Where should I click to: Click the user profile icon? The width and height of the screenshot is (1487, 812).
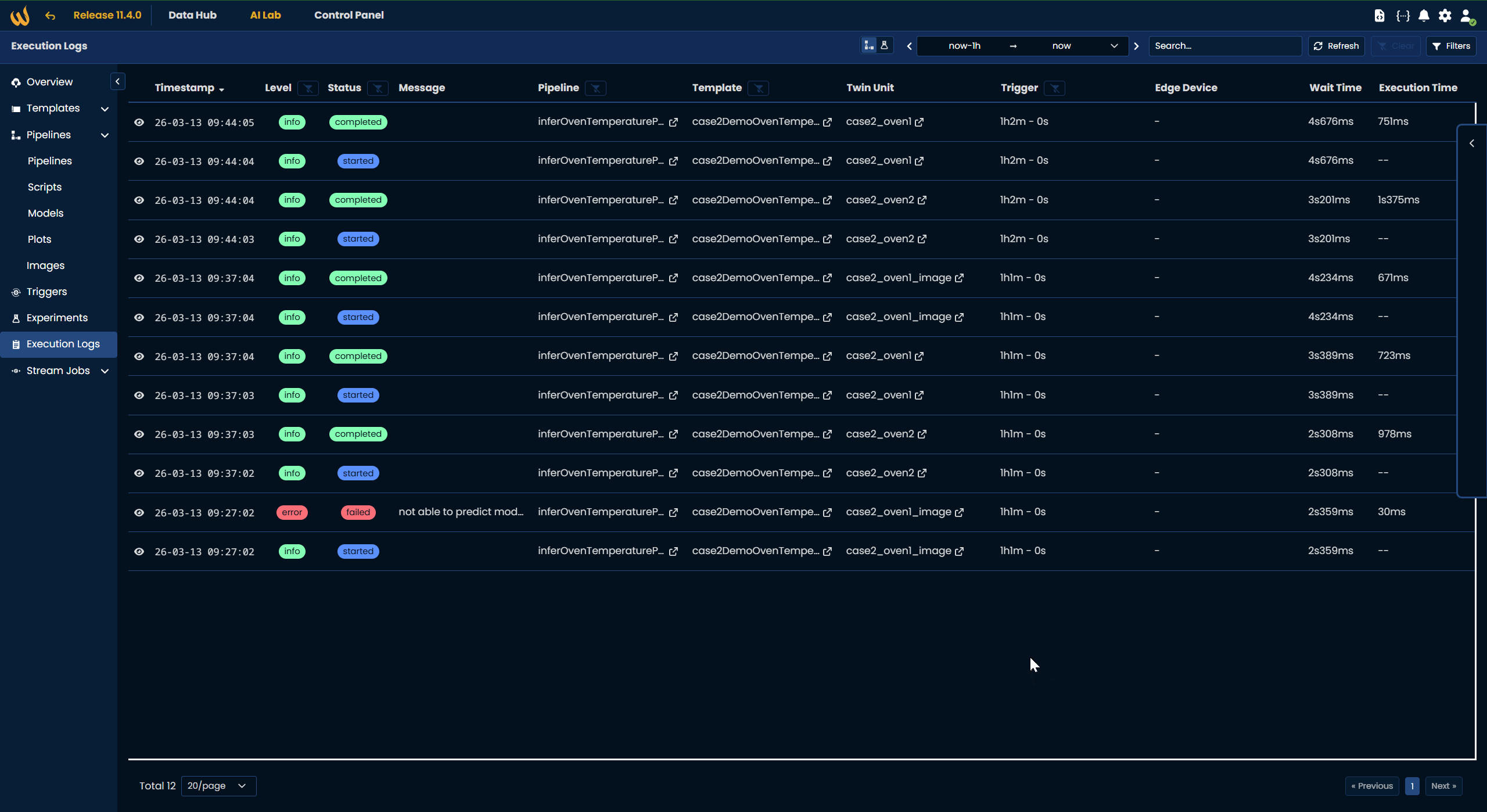click(x=1467, y=16)
